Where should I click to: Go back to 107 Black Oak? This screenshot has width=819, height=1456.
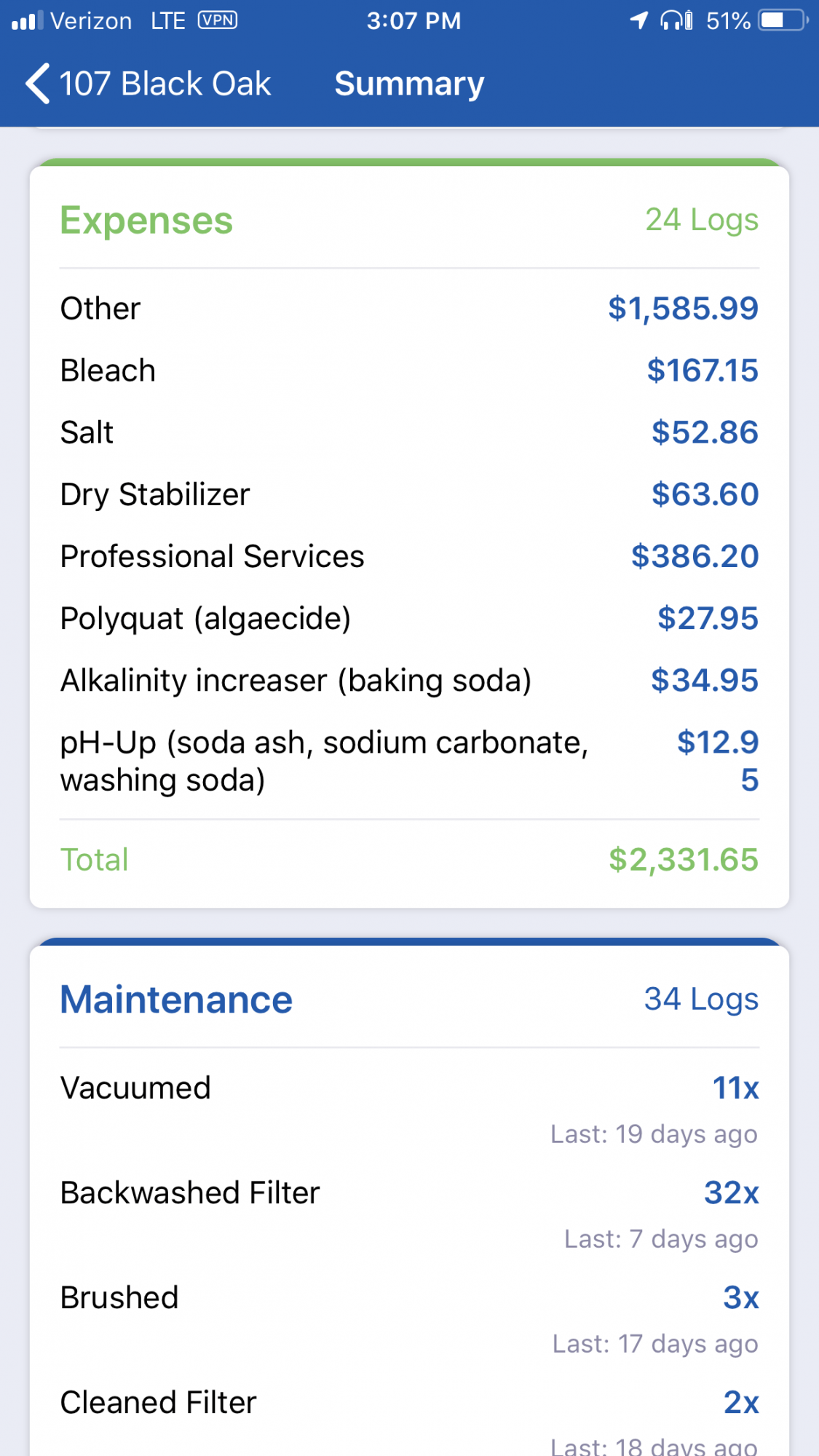coord(149,84)
